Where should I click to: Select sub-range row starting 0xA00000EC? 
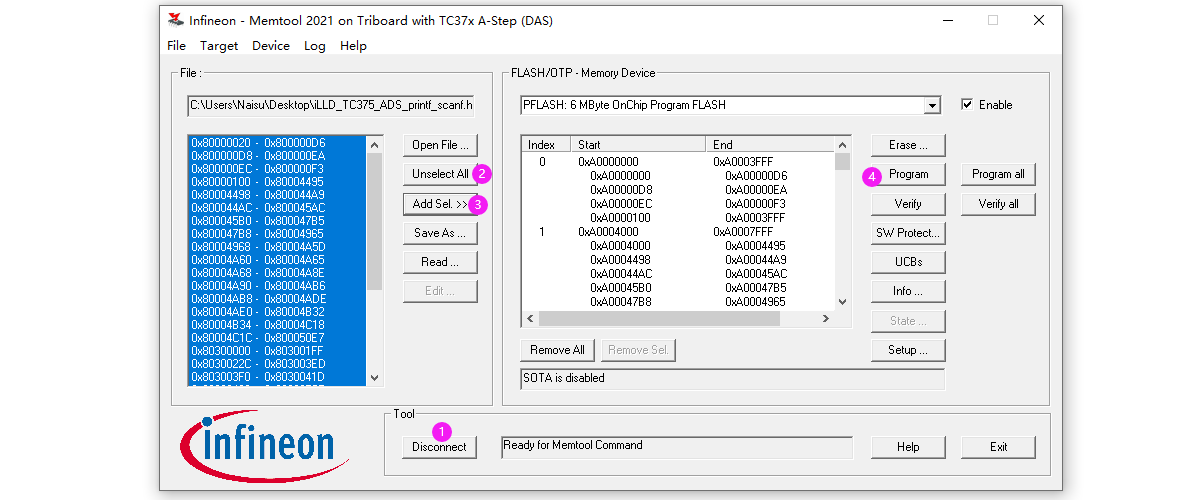tap(678, 203)
